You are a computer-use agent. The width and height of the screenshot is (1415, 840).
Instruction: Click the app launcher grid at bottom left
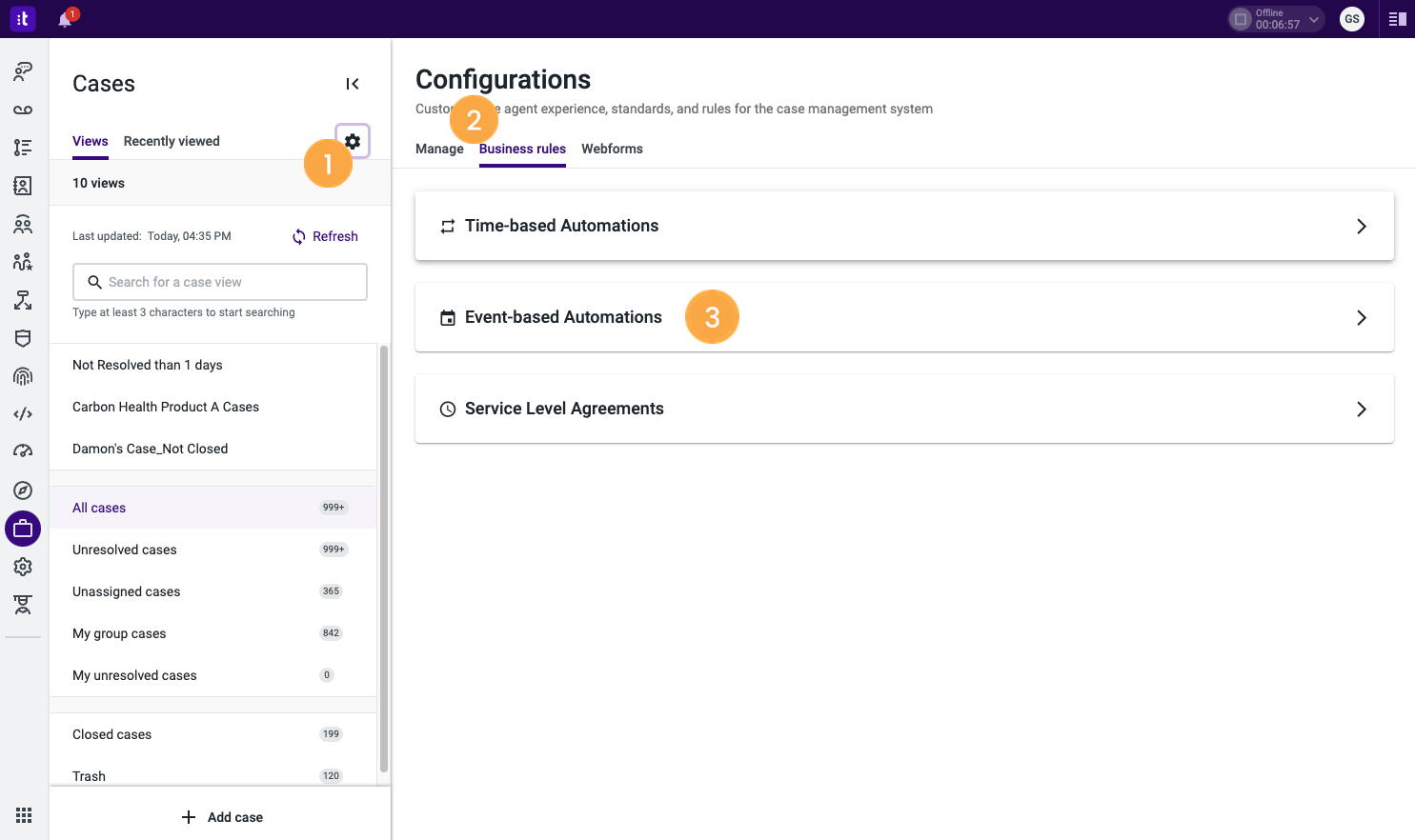tap(24, 814)
